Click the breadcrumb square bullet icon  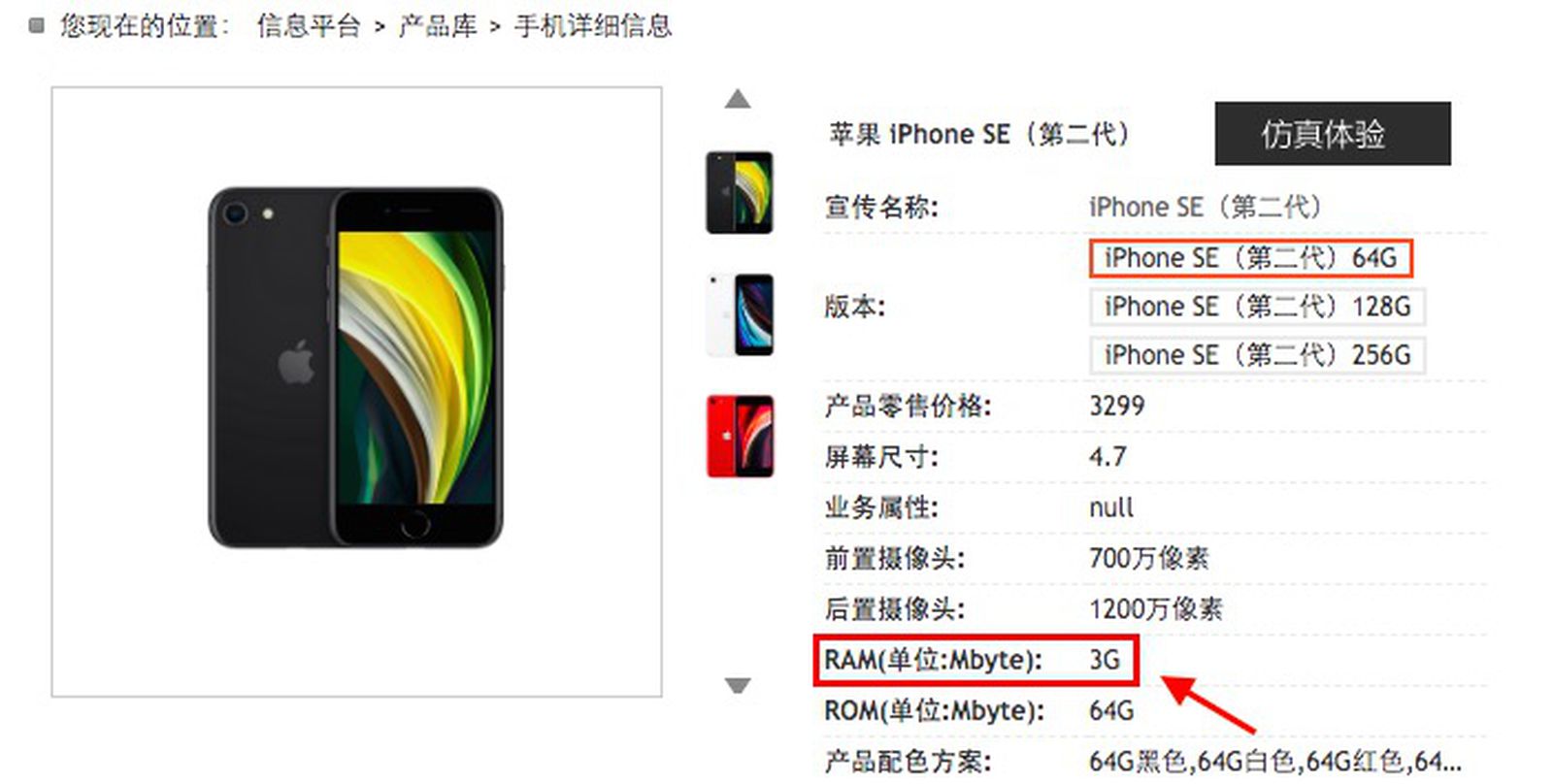[x=37, y=26]
